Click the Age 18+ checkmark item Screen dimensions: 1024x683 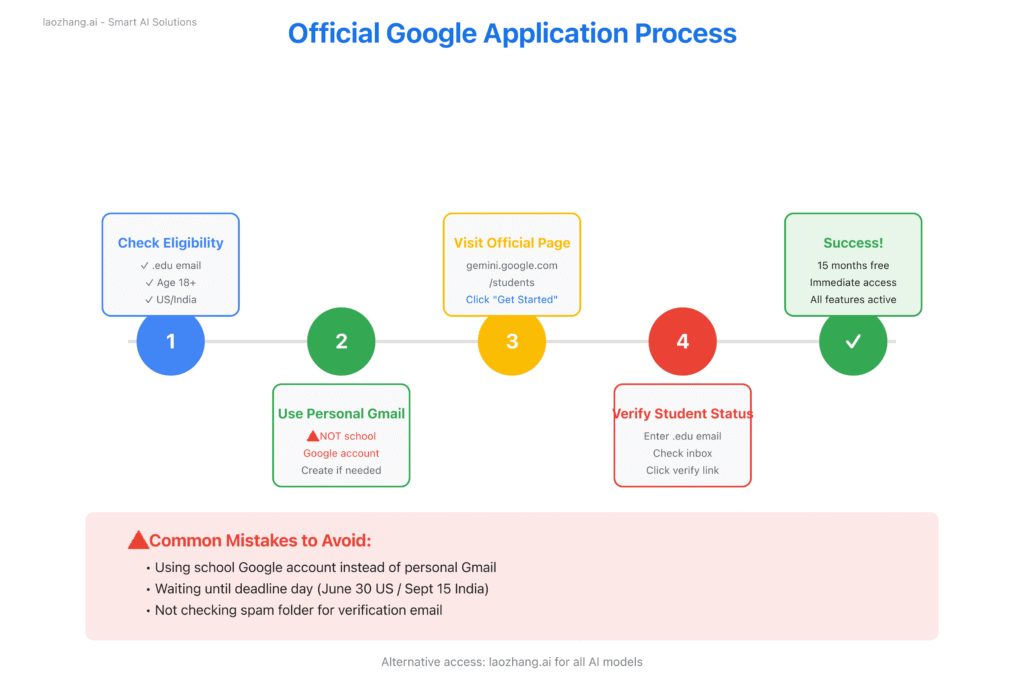coord(170,282)
